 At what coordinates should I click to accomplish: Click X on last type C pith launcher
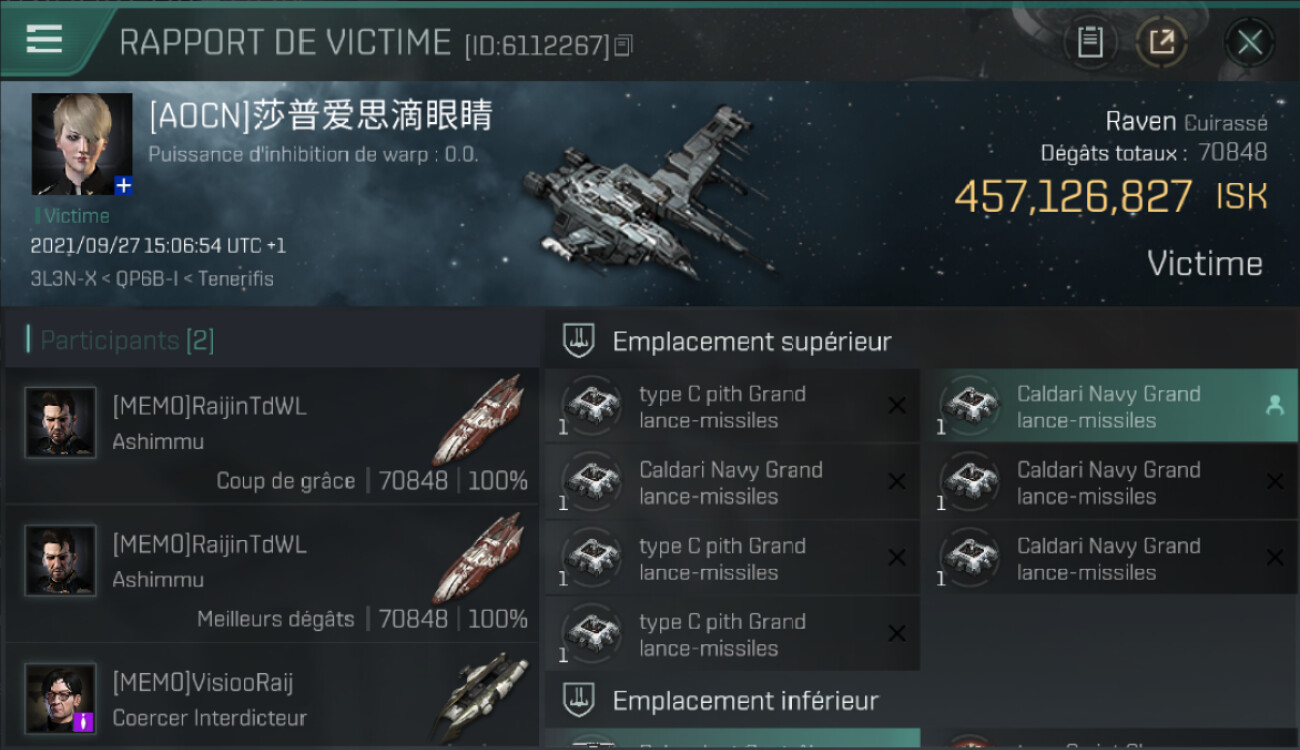point(897,633)
